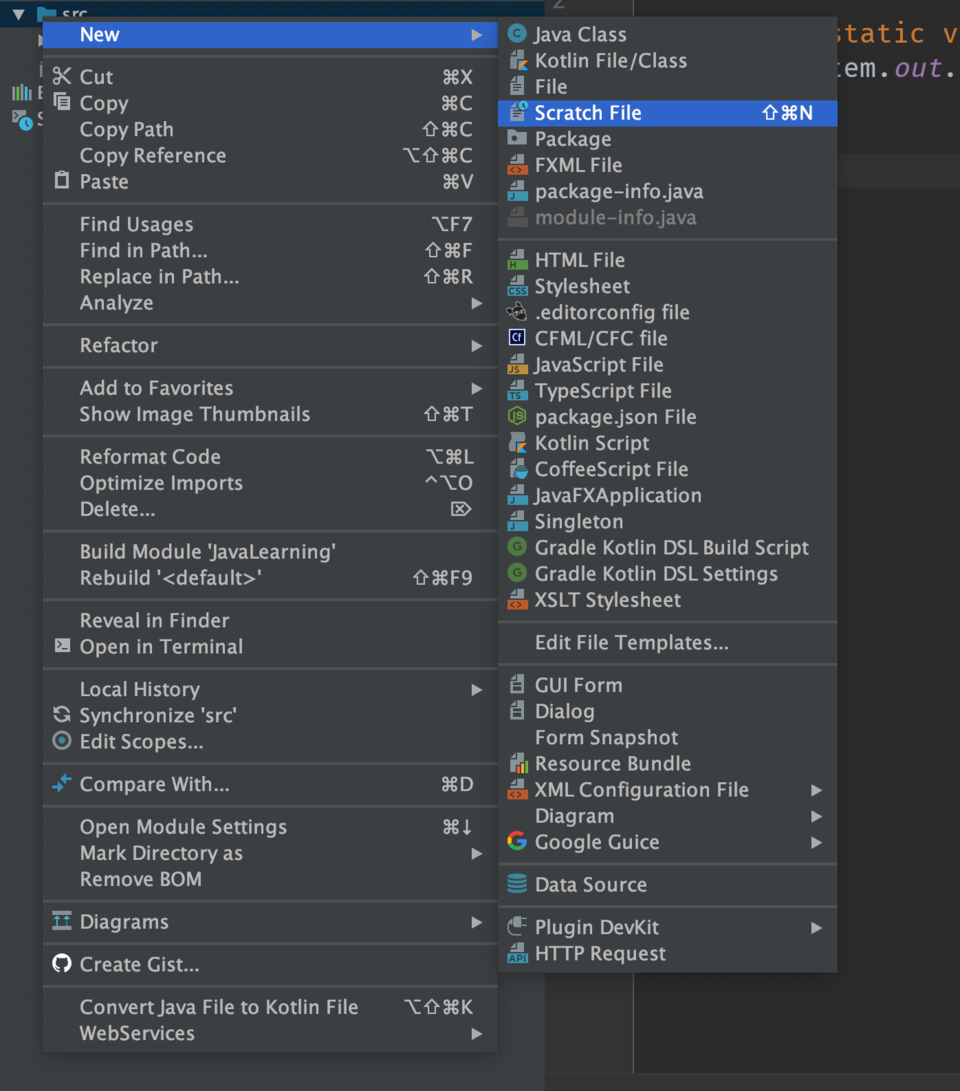Open the Local History submenu arrow
This screenshot has height=1091, width=960.
[x=477, y=690]
